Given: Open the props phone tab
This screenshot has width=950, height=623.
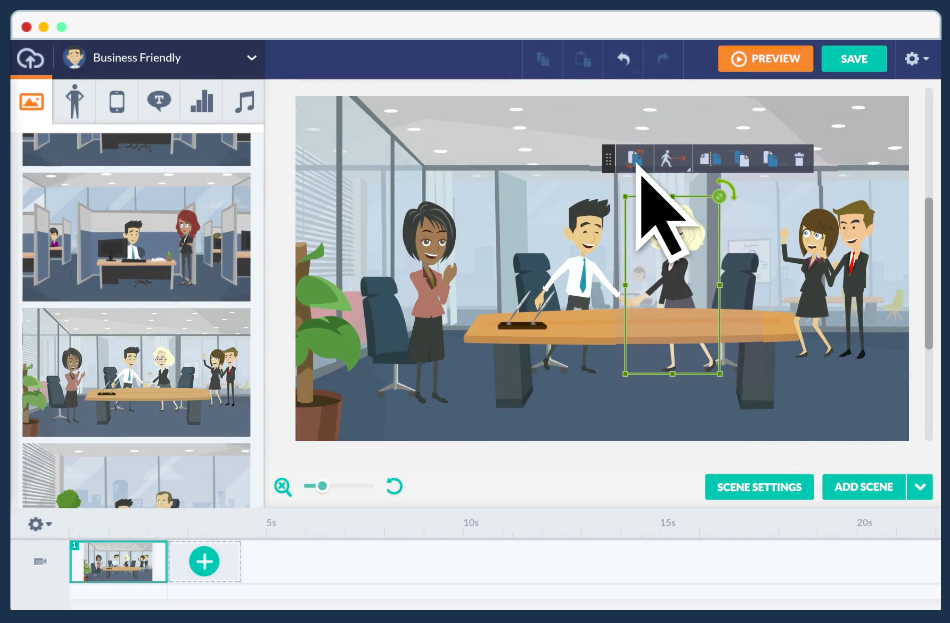Looking at the screenshot, I should coord(117,101).
